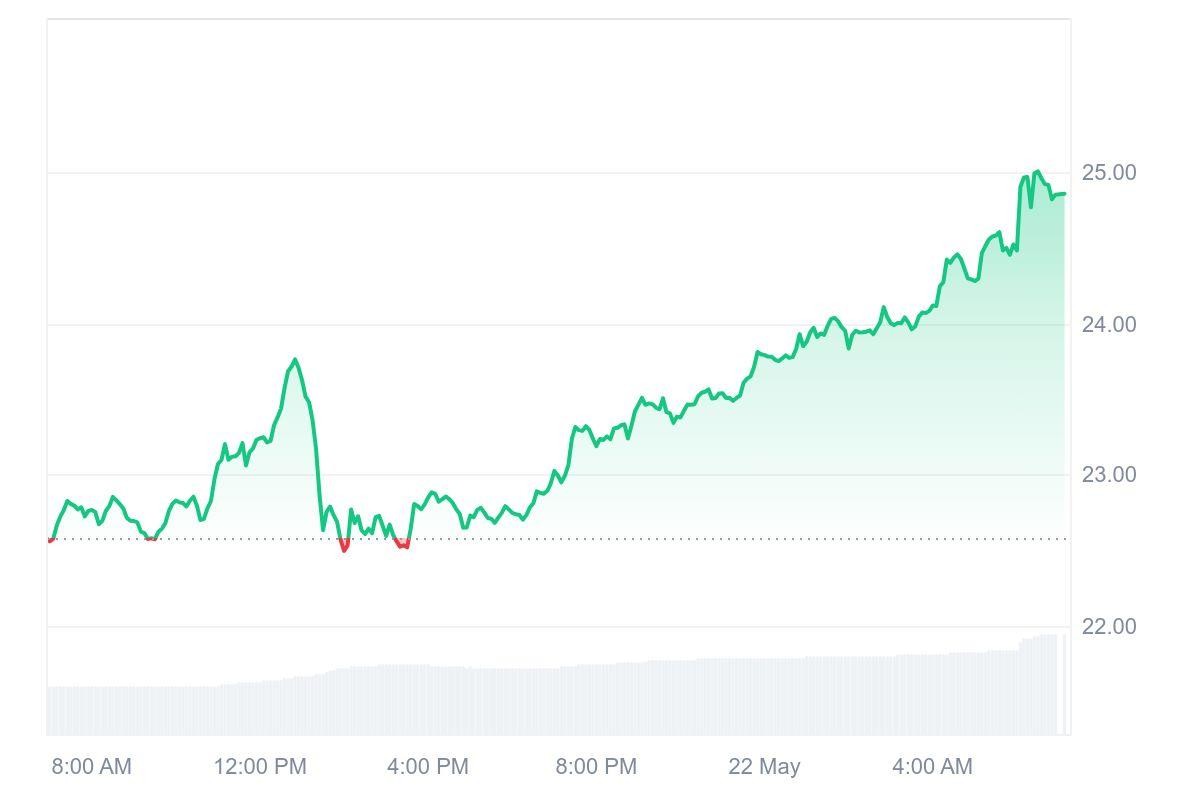
Task: Select the 4:00 AM time axis label
Action: pos(932,767)
